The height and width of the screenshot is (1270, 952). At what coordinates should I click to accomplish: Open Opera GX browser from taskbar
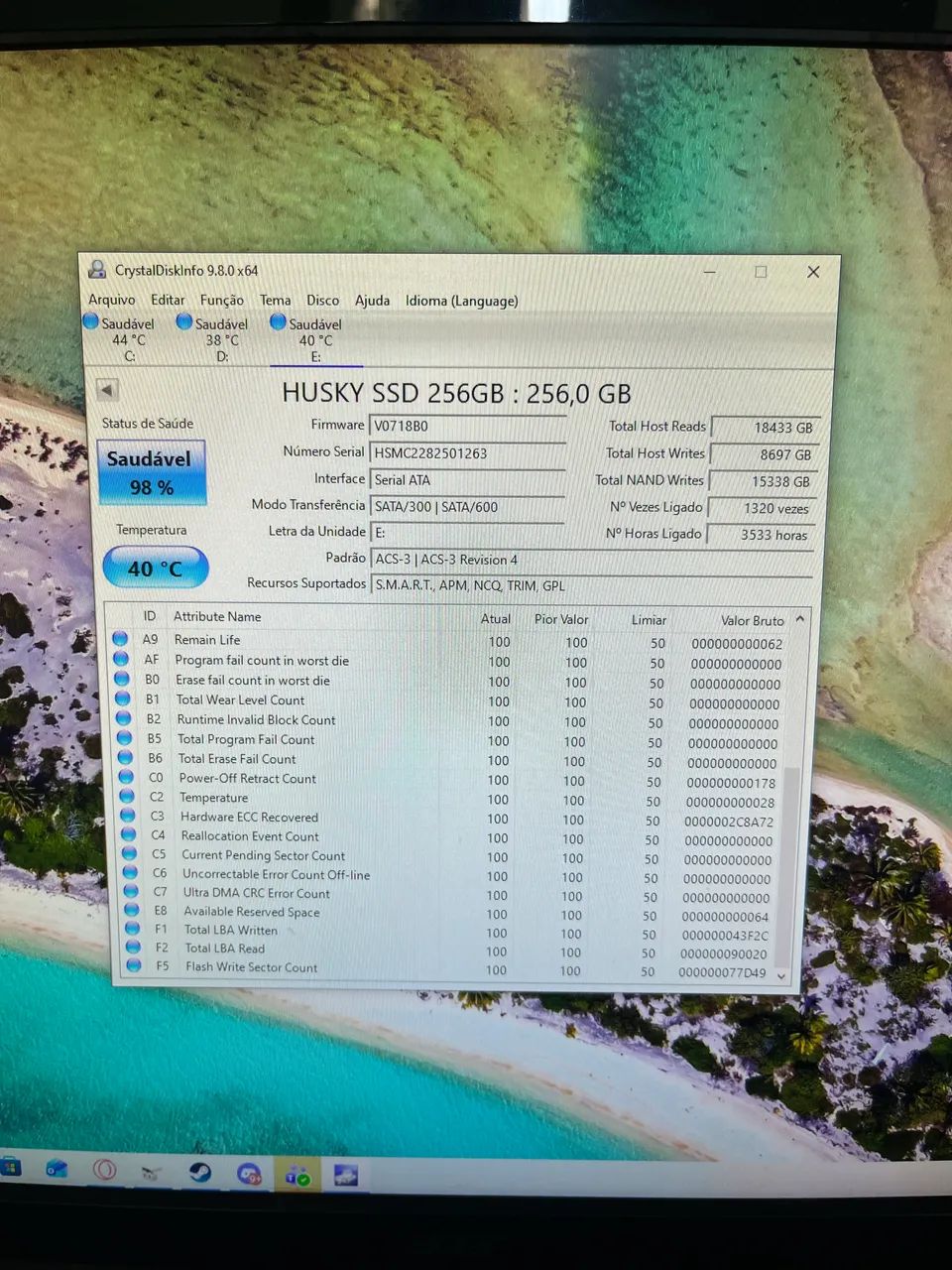104,1170
